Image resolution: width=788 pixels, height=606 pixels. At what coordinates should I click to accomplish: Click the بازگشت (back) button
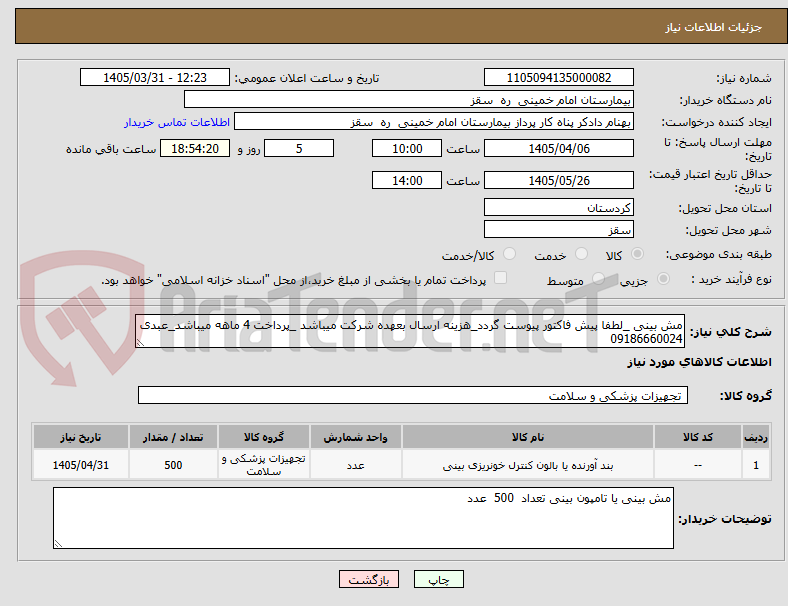pos(369,579)
